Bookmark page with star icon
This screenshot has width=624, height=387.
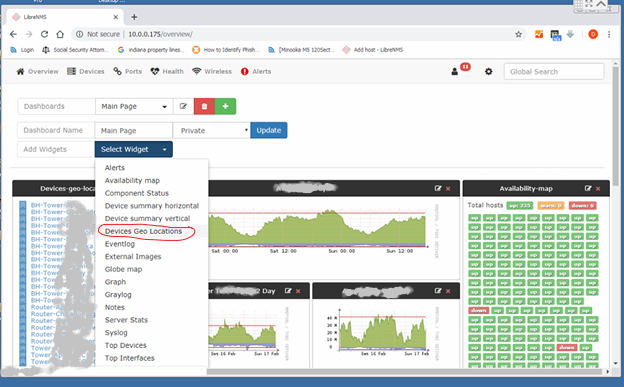point(518,34)
